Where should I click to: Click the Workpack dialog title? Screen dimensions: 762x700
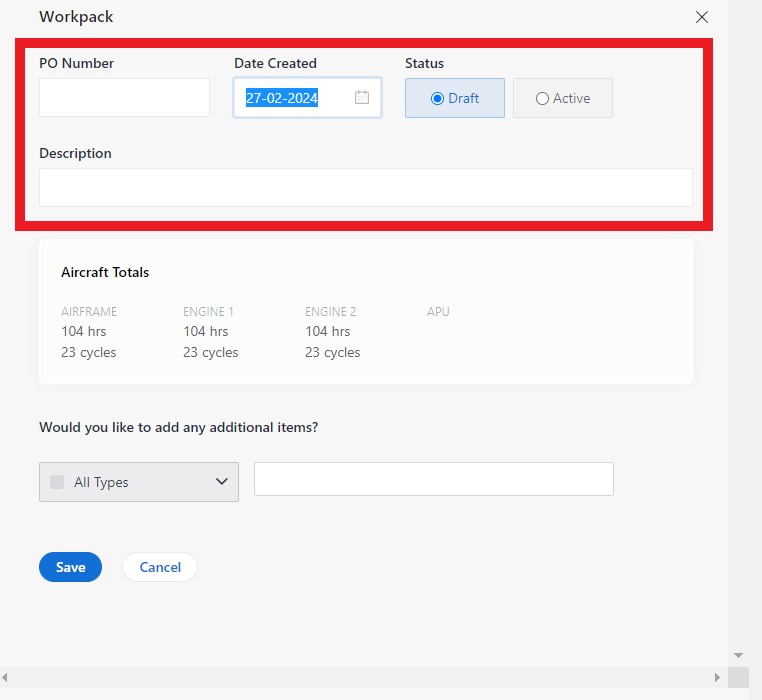click(76, 17)
